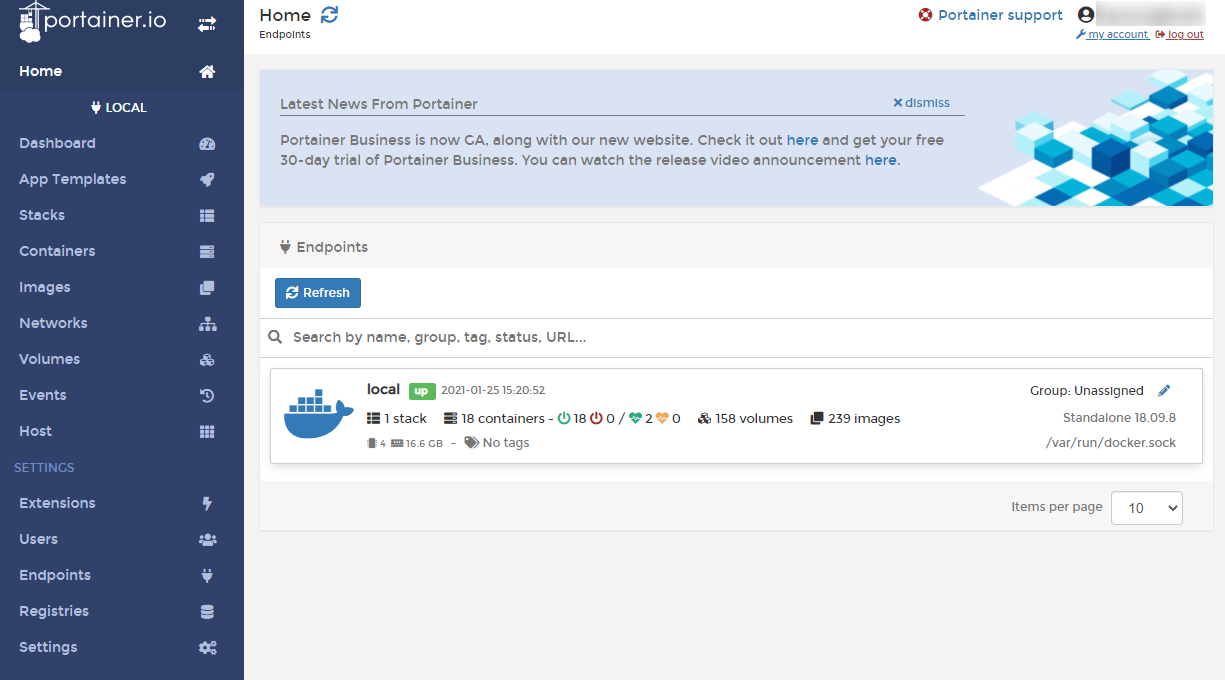Click the Host grid icon

tap(207, 432)
